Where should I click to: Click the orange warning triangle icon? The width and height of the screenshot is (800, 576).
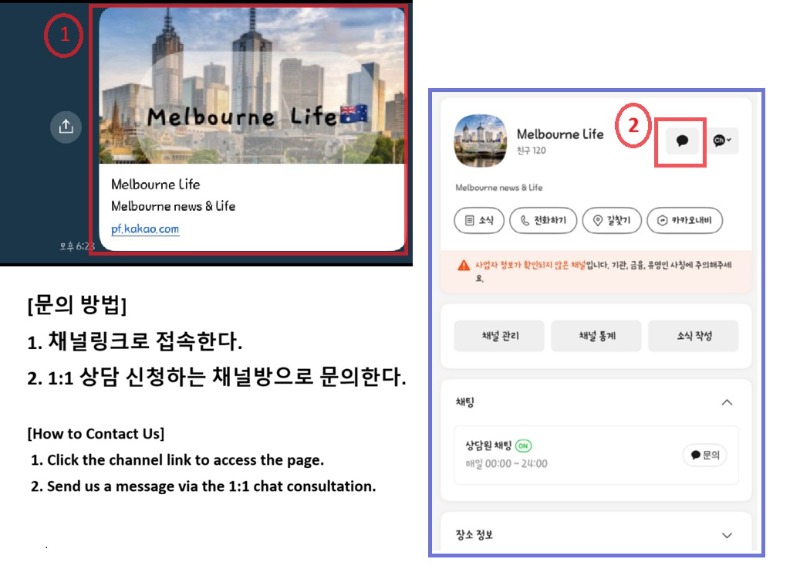pyautogui.click(x=463, y=265)
